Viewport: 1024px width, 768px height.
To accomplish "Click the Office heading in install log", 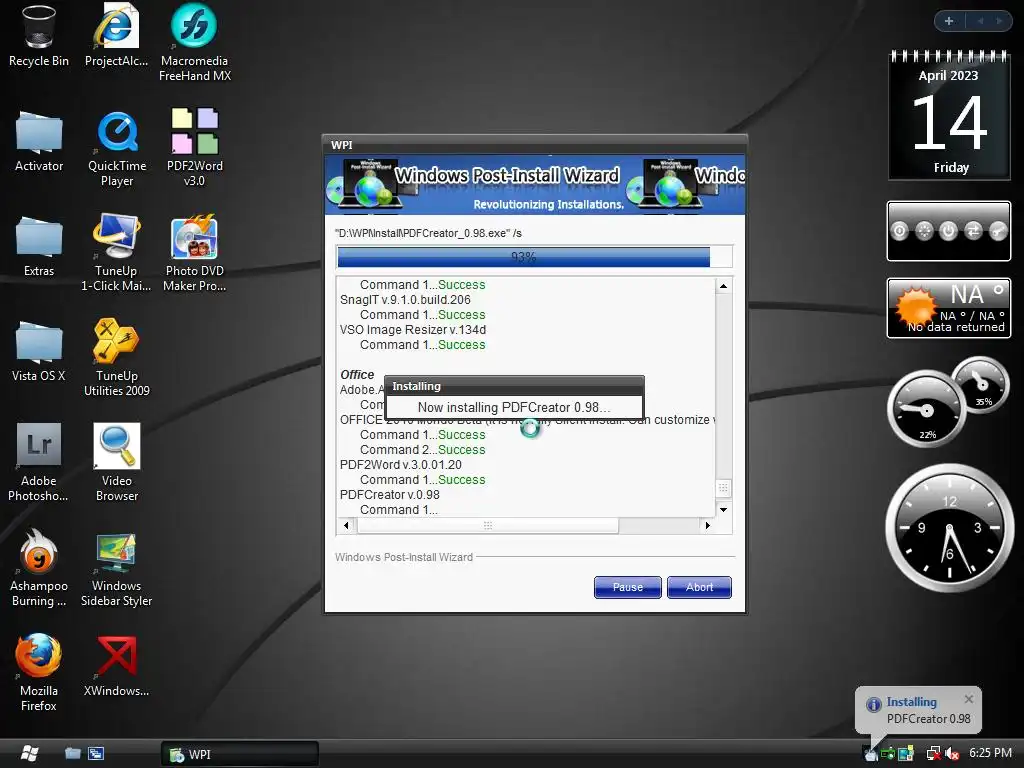I will pos(357,374).
